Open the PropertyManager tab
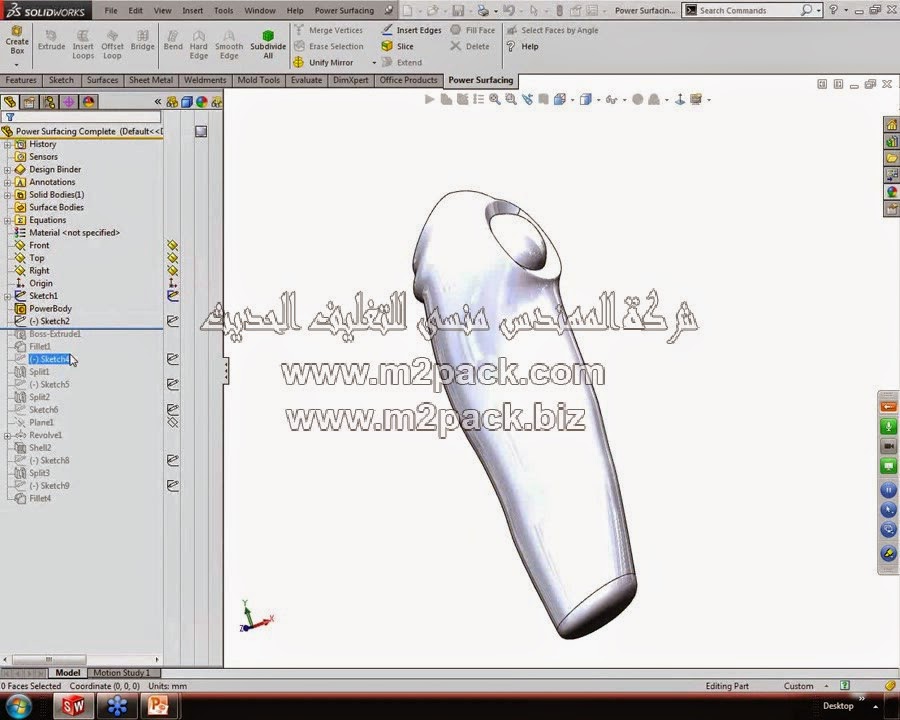 point(29,102)
